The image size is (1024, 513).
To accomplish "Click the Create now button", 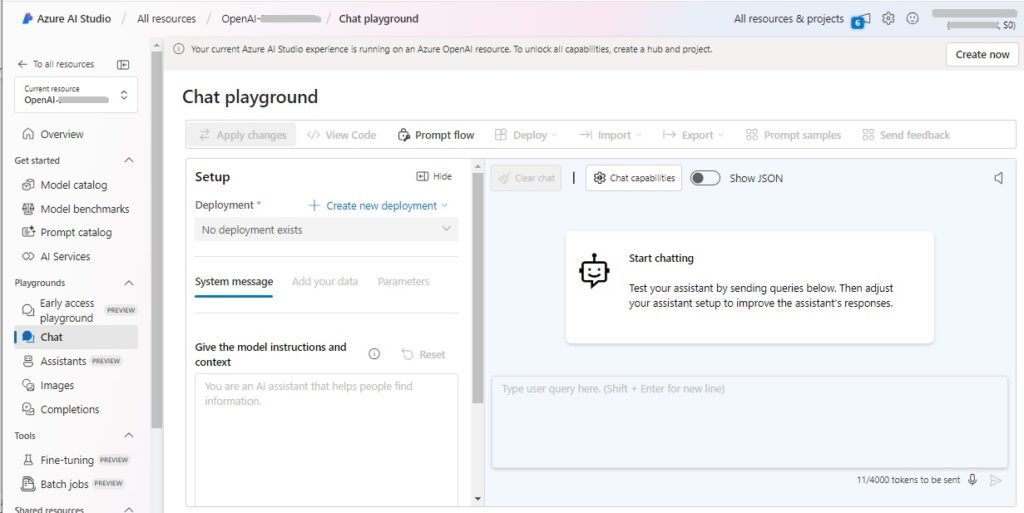I will coord(982,54).
